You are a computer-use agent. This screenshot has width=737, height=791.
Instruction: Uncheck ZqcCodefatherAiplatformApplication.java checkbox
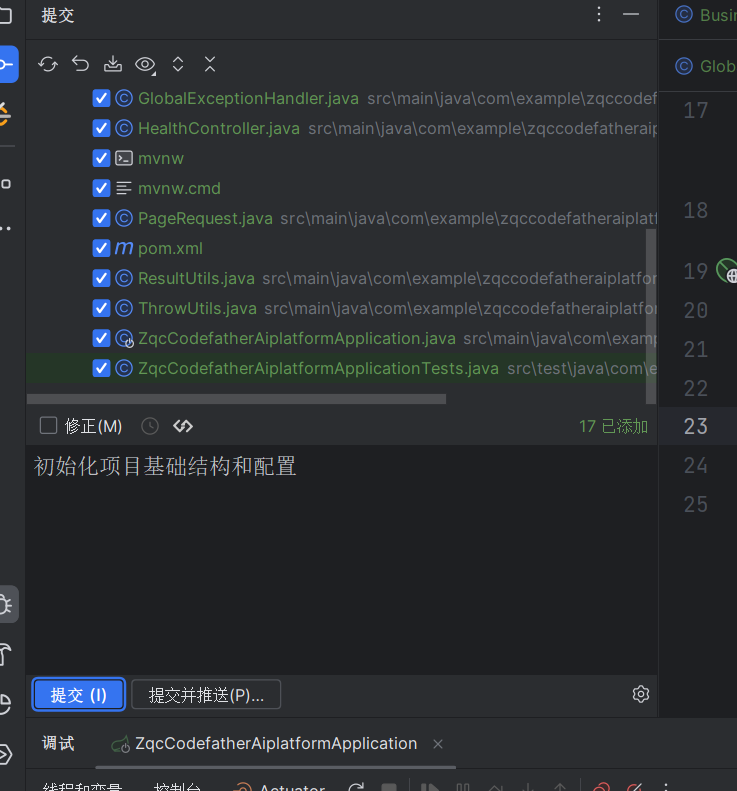tap(101, 338)
